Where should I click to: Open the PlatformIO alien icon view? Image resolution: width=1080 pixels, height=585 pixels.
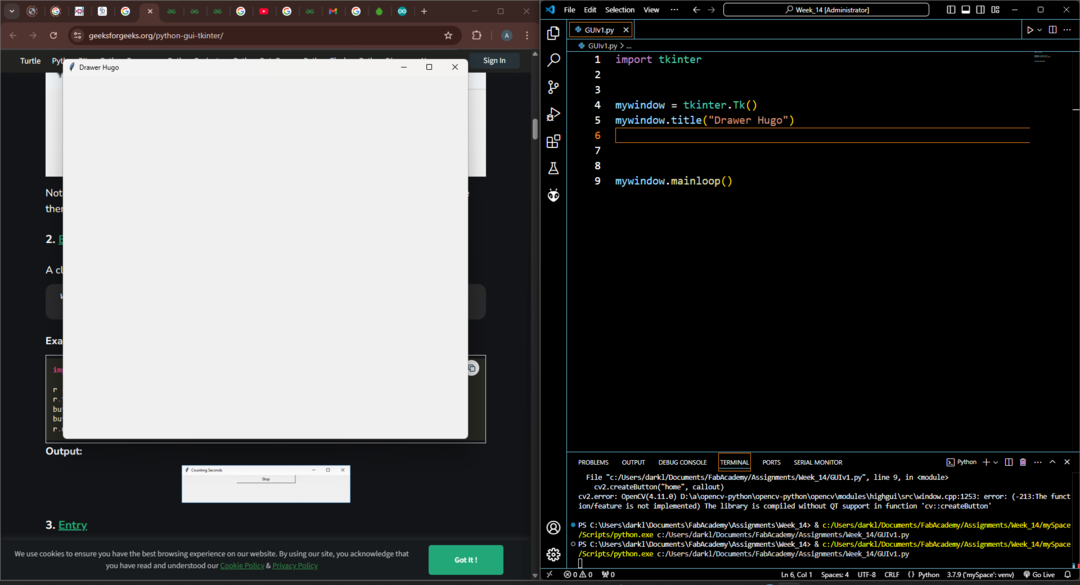coord(553,196)
